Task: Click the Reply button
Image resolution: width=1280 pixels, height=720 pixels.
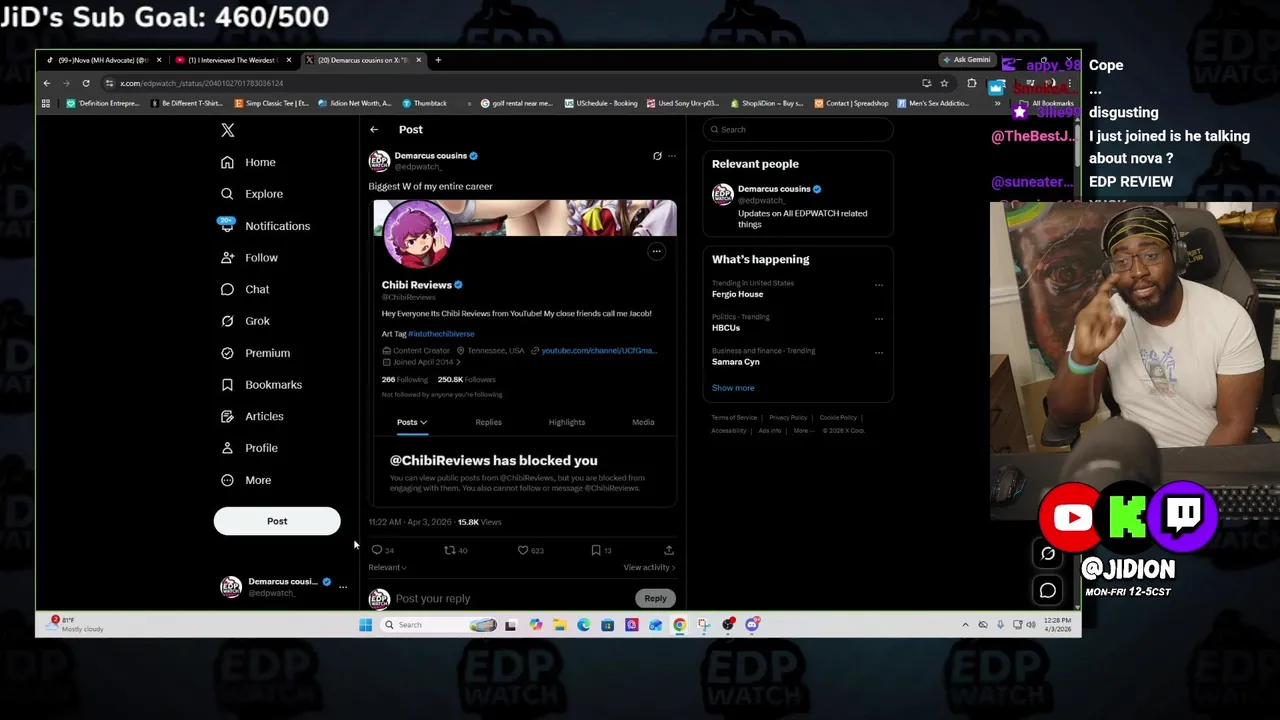Action: click(x=655, y=598)
